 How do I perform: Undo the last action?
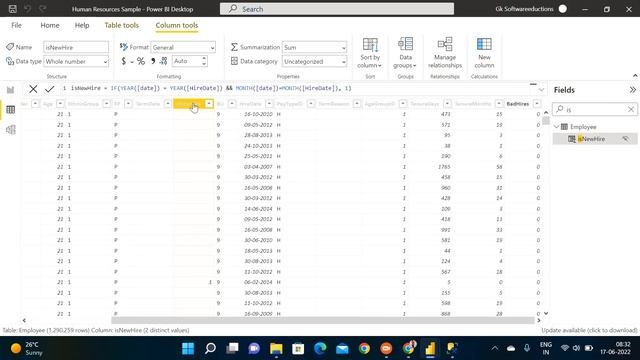pos(27,9)
